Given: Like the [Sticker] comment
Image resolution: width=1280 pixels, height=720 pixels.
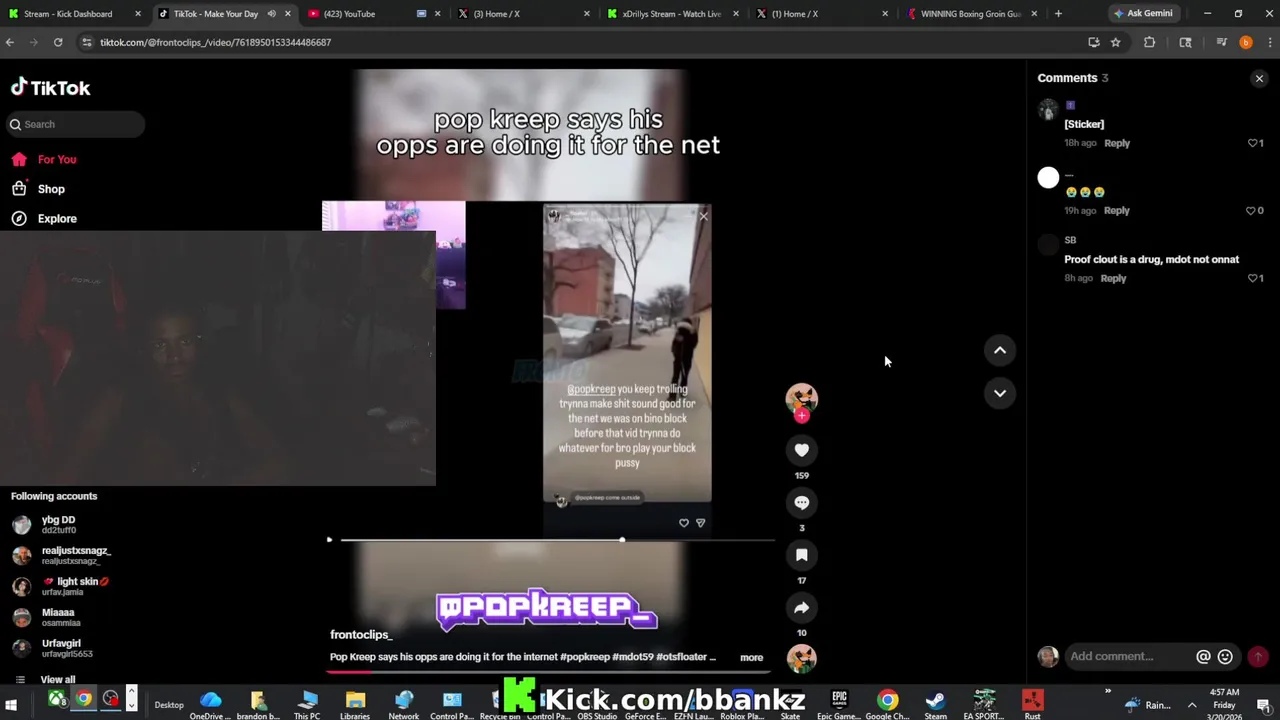Looking at the screenshot, I should 1252,143.
